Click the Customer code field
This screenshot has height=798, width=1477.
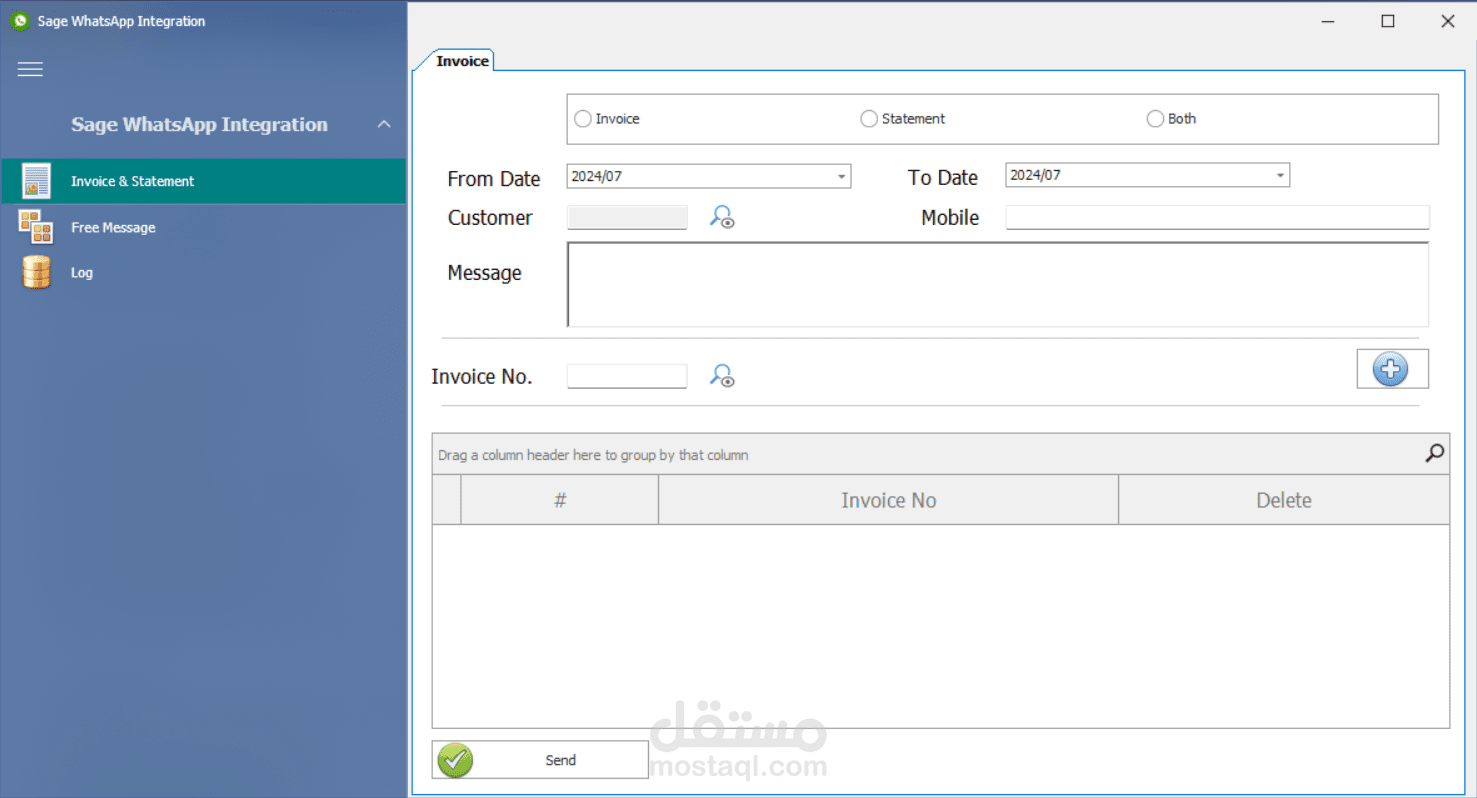click(627, 217)
